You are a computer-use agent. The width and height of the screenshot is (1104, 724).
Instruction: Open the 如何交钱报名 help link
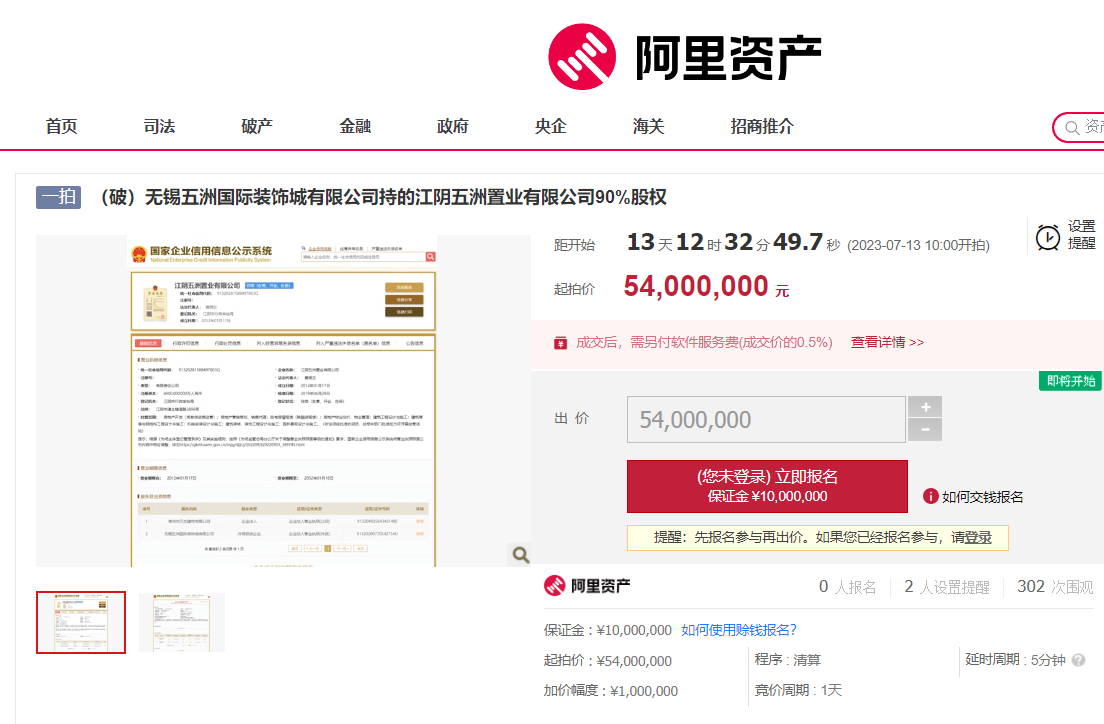982,497
